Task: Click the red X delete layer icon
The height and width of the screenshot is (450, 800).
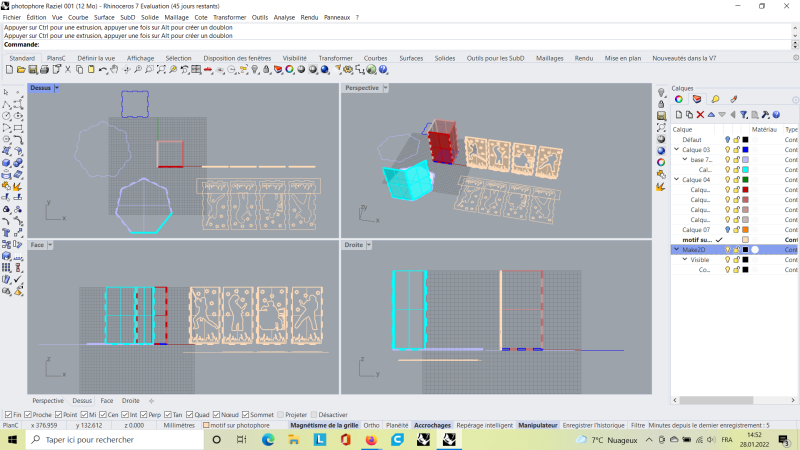Action: point(700,115)
